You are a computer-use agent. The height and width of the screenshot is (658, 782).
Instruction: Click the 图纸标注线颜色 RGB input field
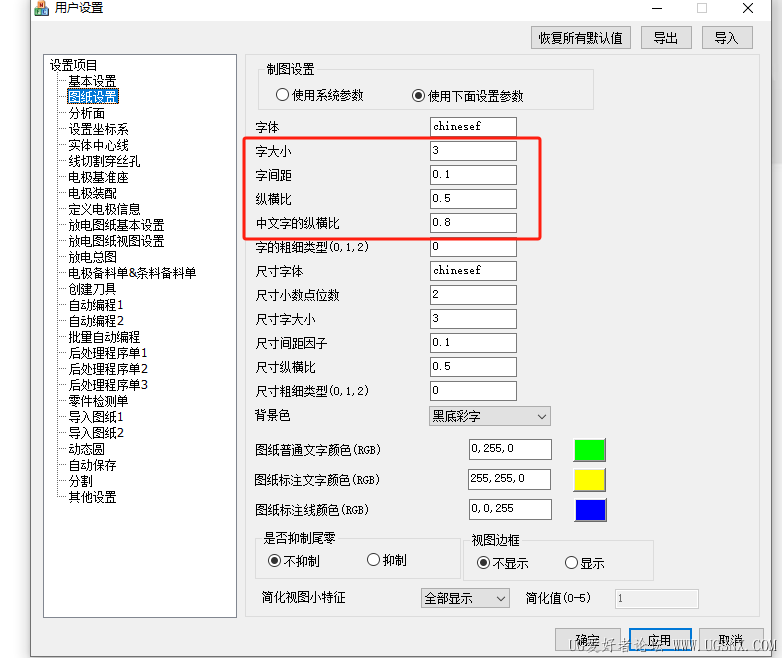point(510,509)
